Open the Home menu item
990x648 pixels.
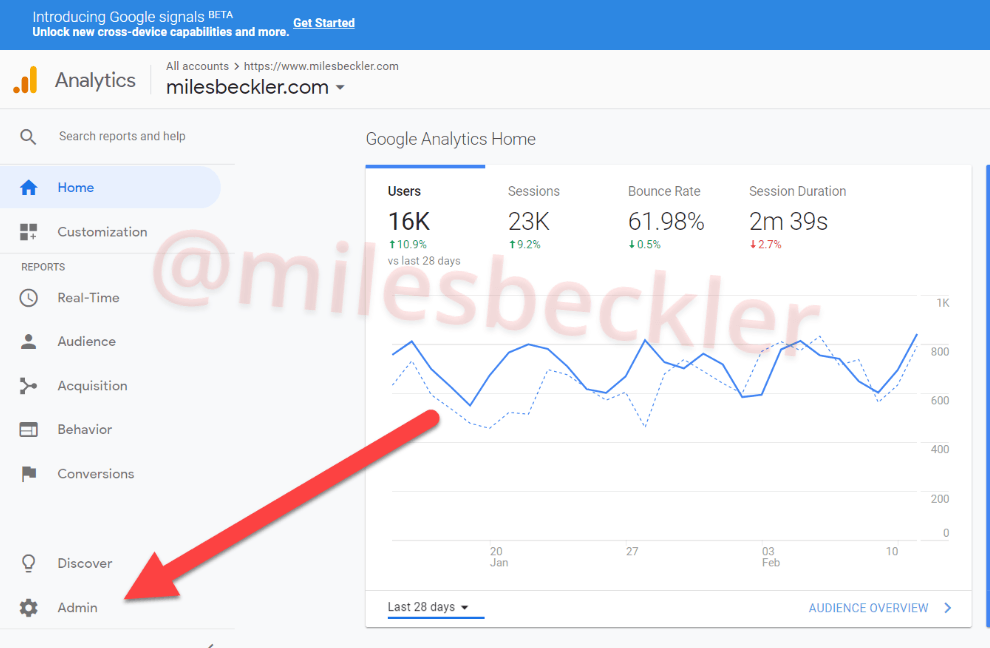[110, 188]
